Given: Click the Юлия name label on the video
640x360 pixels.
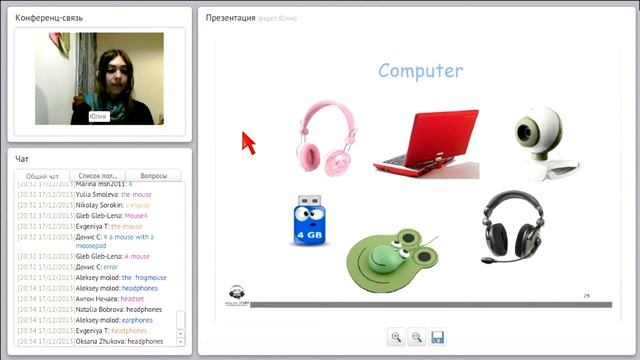Looking at the screenshot, I should click(98, 117).
